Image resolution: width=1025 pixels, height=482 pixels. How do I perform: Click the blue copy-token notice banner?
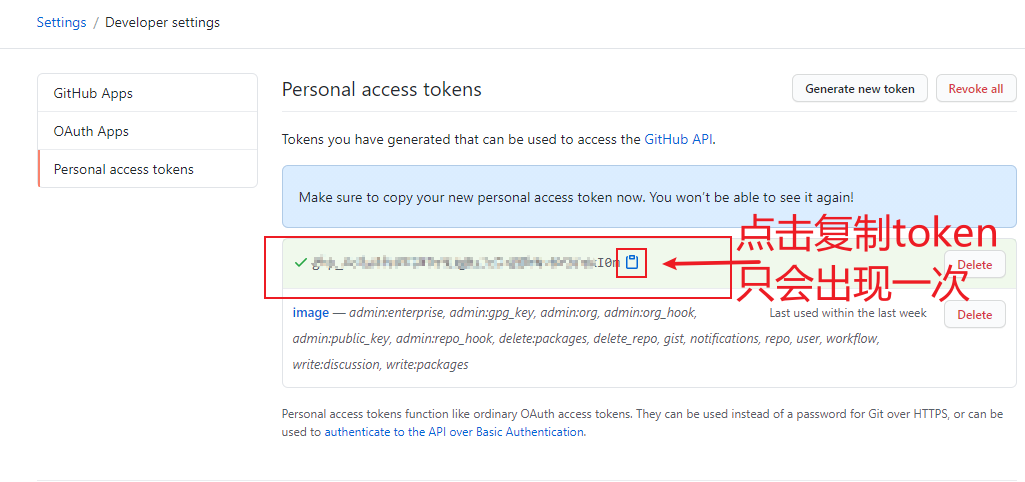[650, 196]
